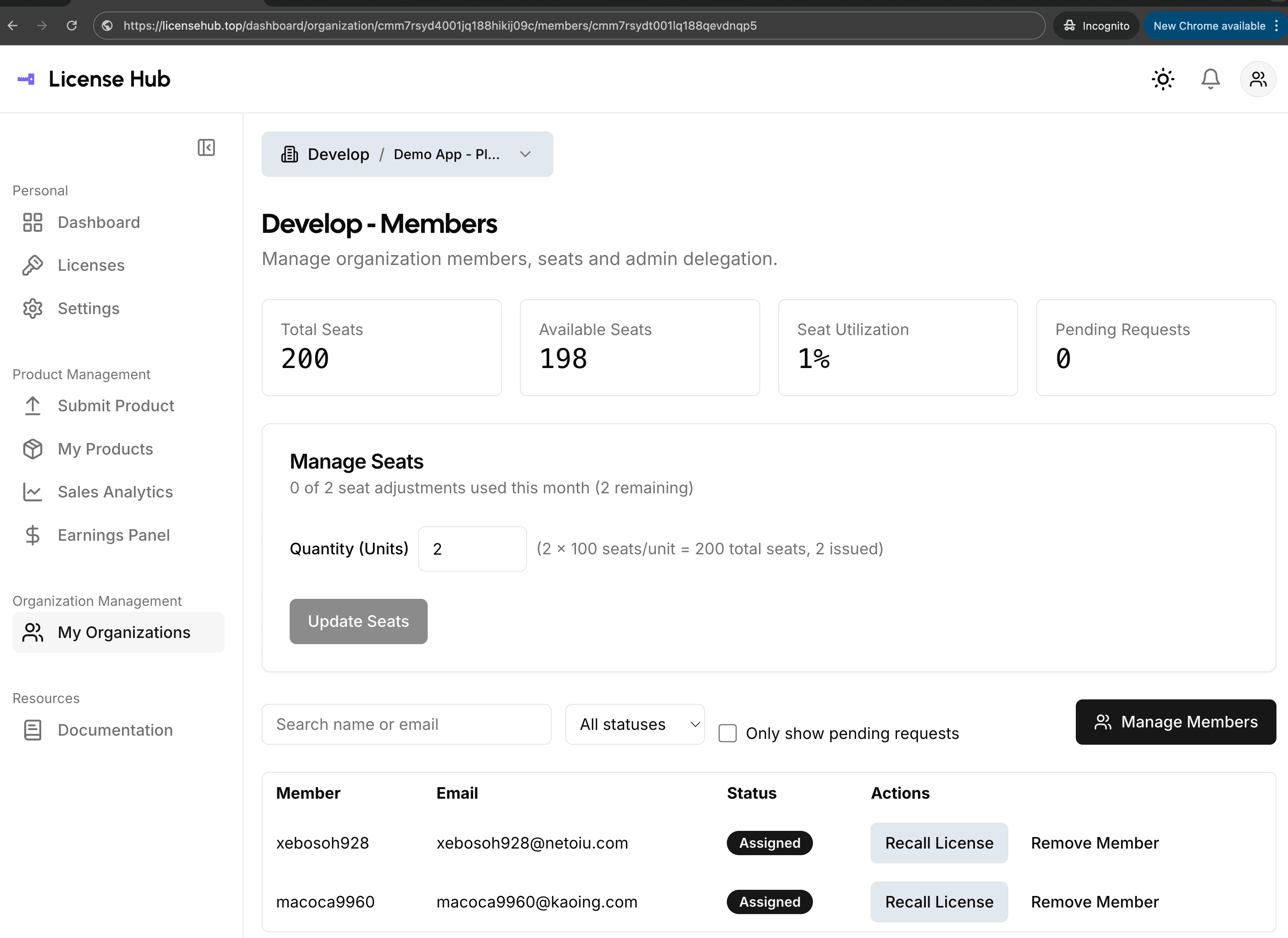Remove member macoca9960
The height and width of the screenshot is (938, 1288).
(x=1095, y=901)
